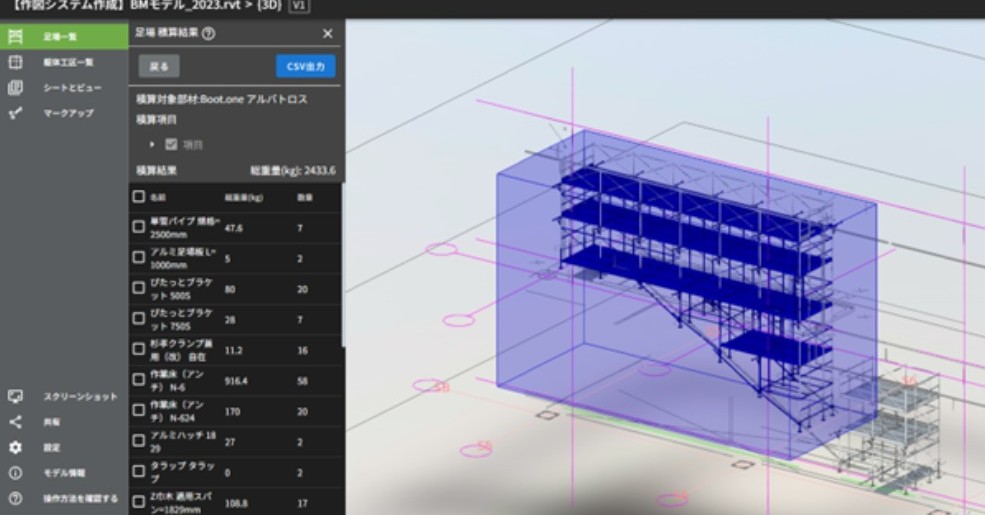Open the scaffold list icon in sidebar
Viewport: 985px width, 515px height.
(x=16, y=36)
